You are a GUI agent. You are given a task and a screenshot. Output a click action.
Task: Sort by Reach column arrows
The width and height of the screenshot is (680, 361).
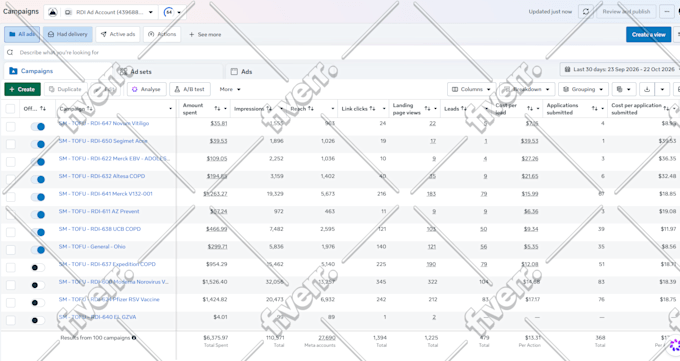click(x=311, y=108)
